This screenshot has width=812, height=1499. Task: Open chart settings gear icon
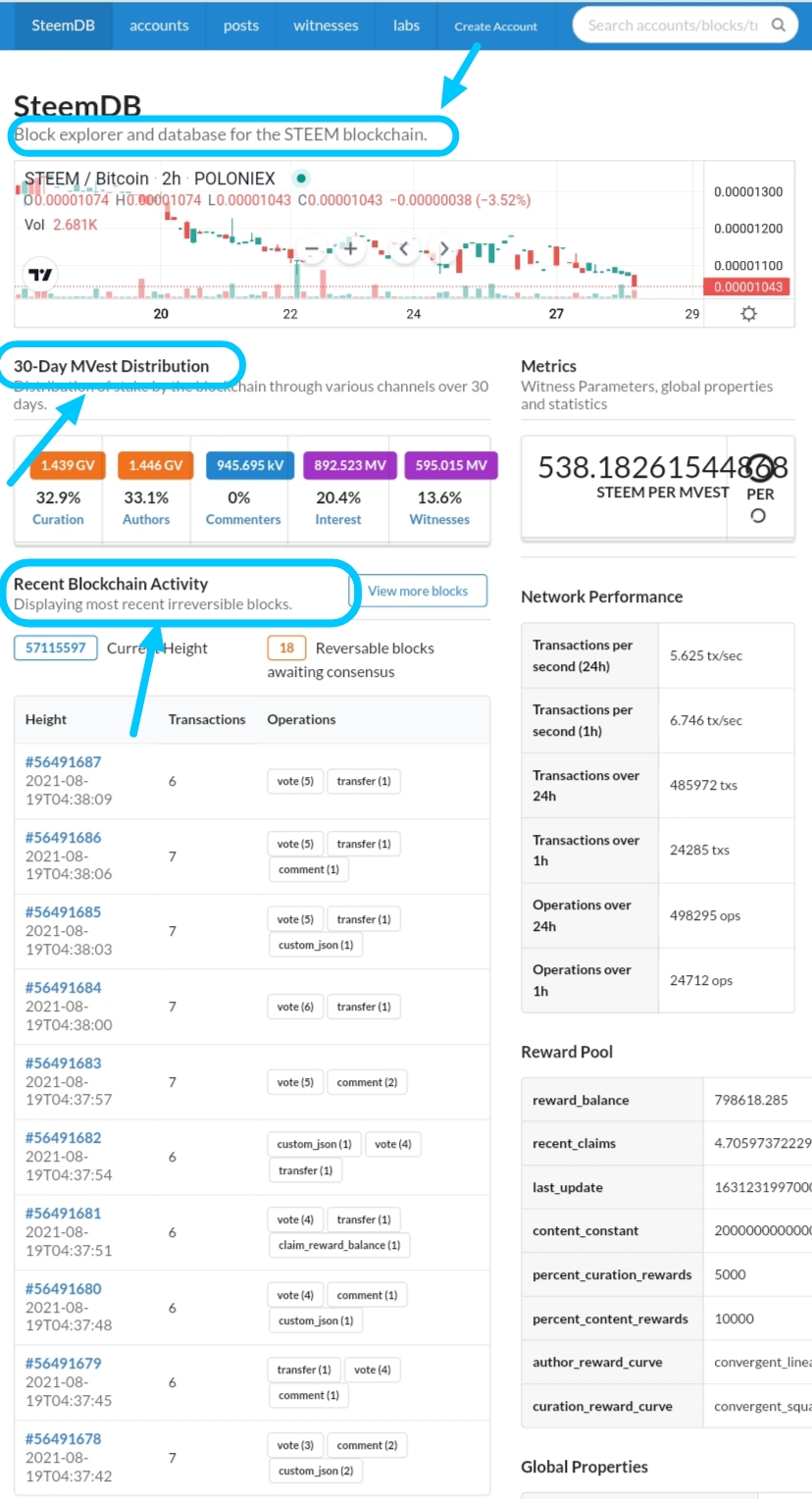point(749,314)
